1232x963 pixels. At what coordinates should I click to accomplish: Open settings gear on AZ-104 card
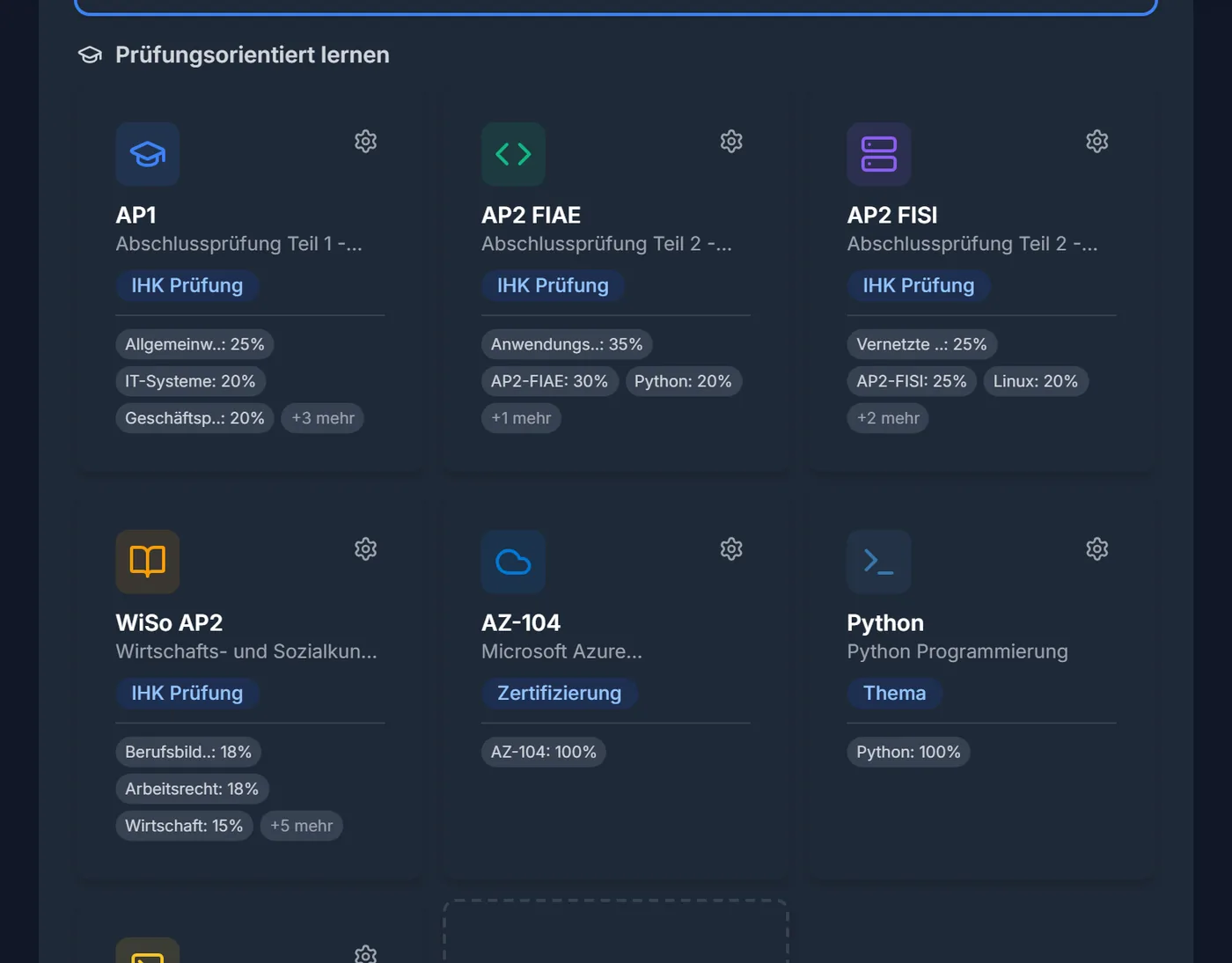point(731,548)
